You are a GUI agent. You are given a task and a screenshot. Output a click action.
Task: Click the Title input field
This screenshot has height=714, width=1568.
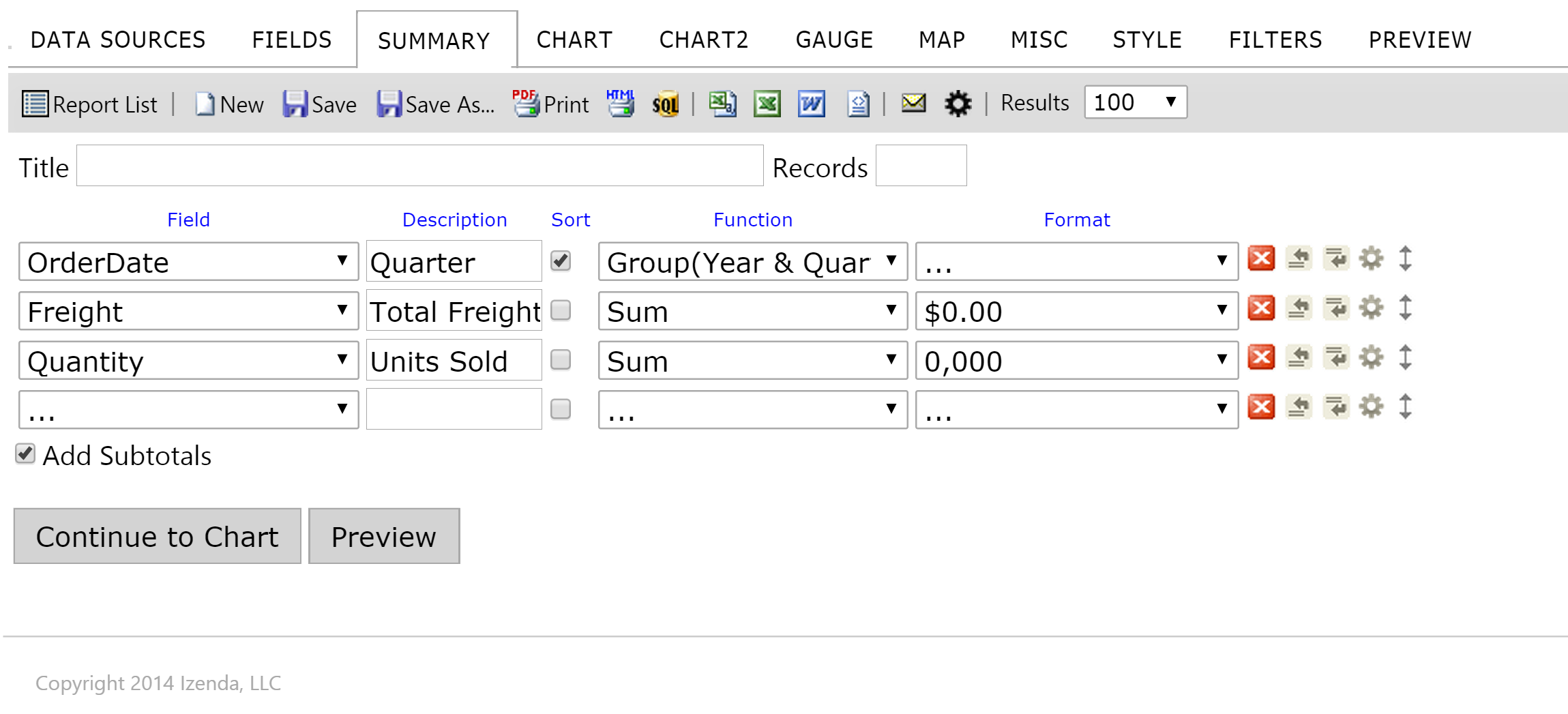[419, 165]
